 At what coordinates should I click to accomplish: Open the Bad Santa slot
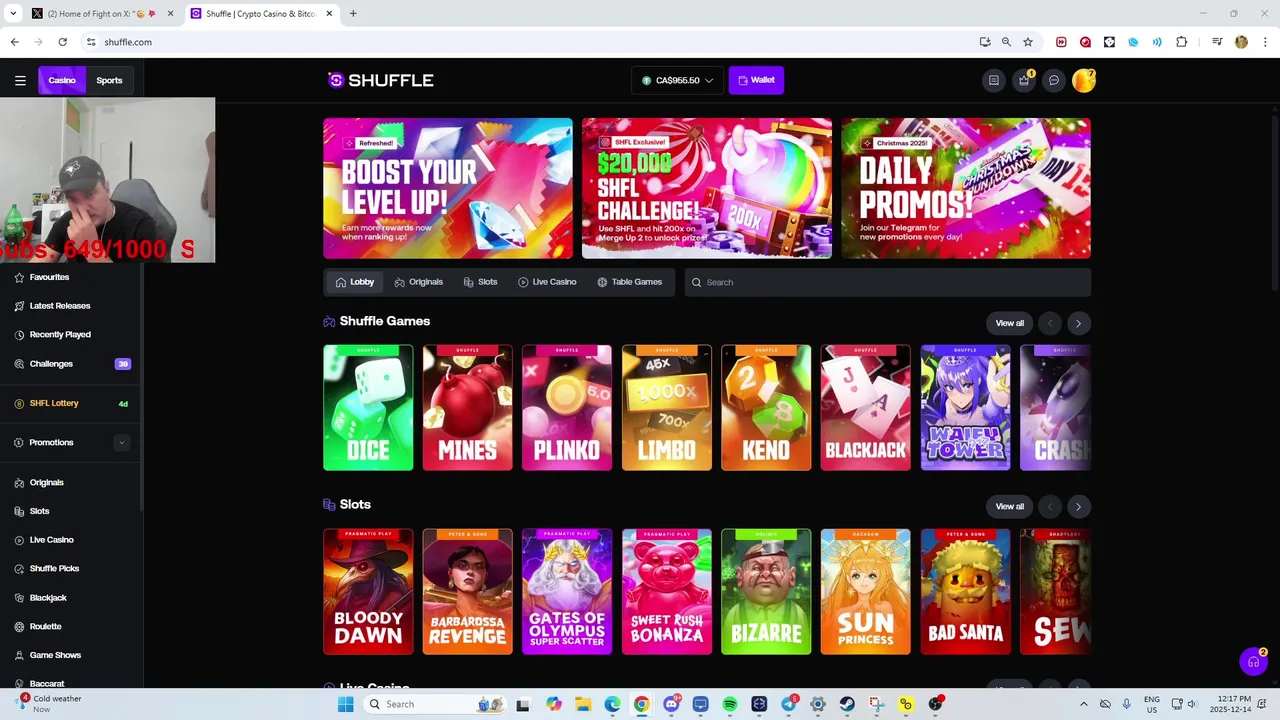click(x=965, y=592)
